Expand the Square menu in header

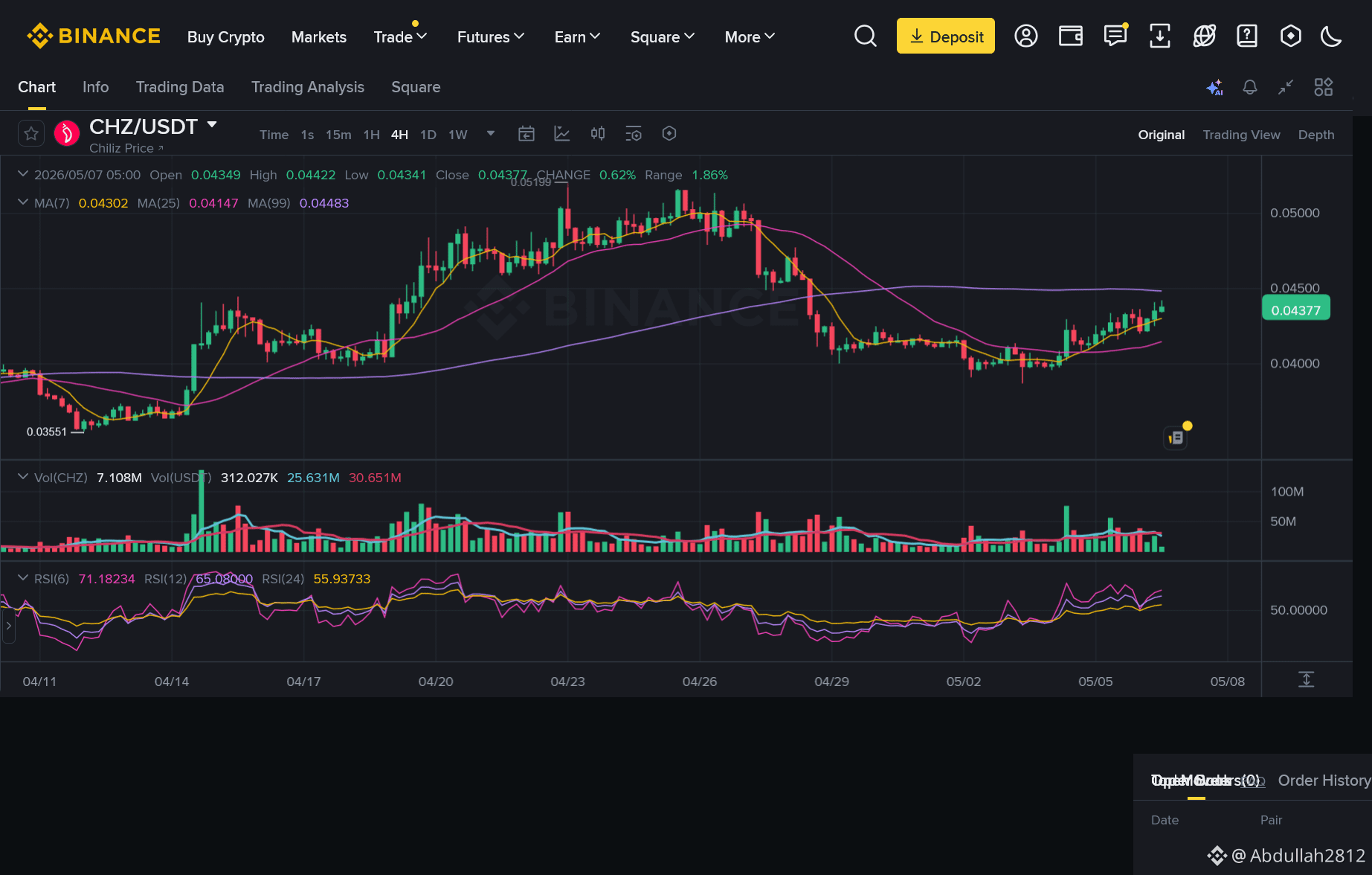coord(663,37)
